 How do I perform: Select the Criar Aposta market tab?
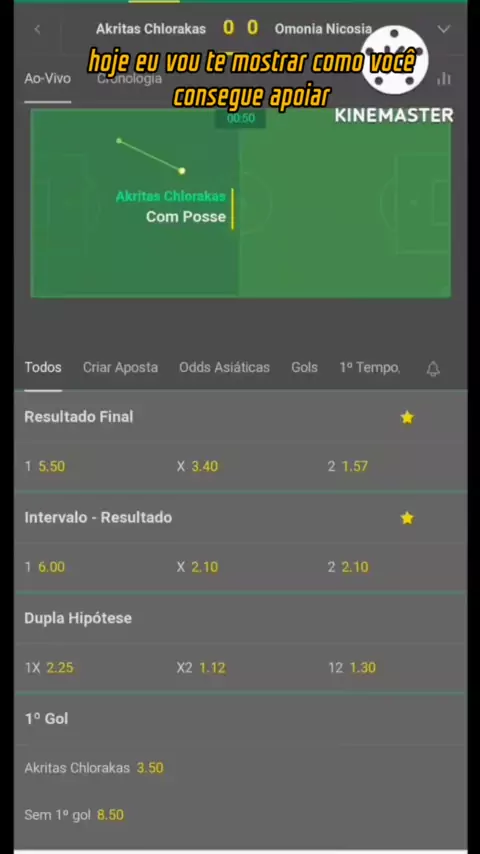pos(120,368)
